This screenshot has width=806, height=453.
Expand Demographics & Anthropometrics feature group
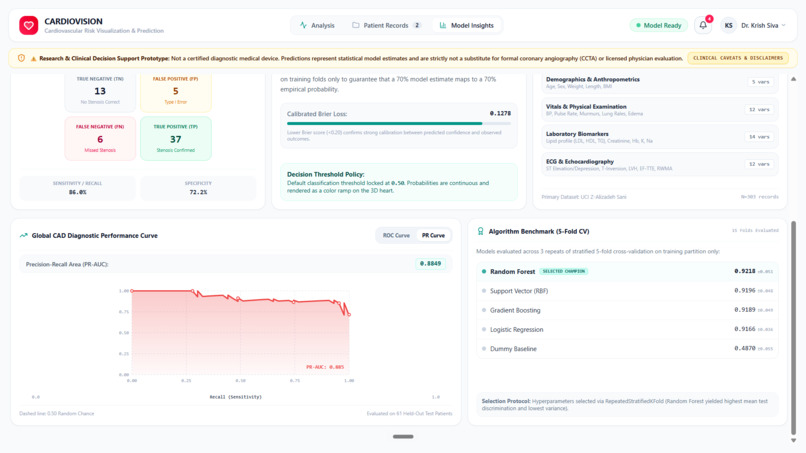pos(660,82)
